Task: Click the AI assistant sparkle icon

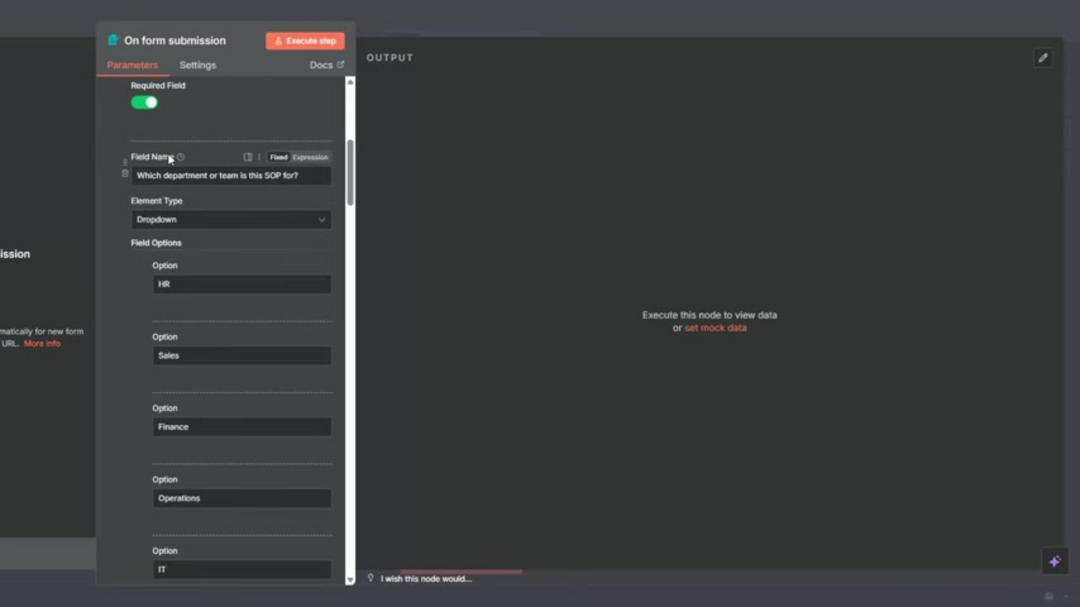Action: coord(1055,561)
